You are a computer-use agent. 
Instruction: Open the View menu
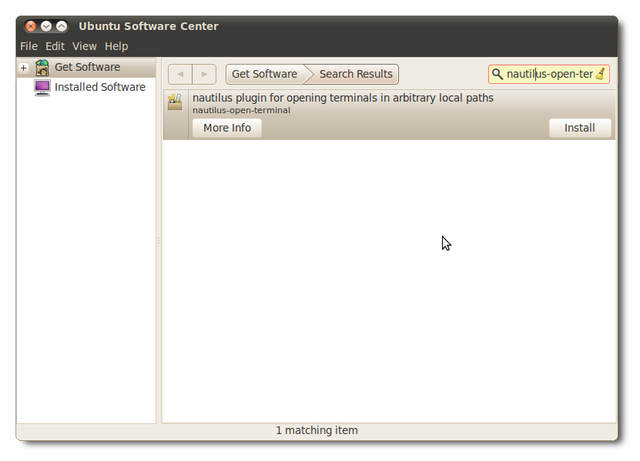tap(84, 46)
